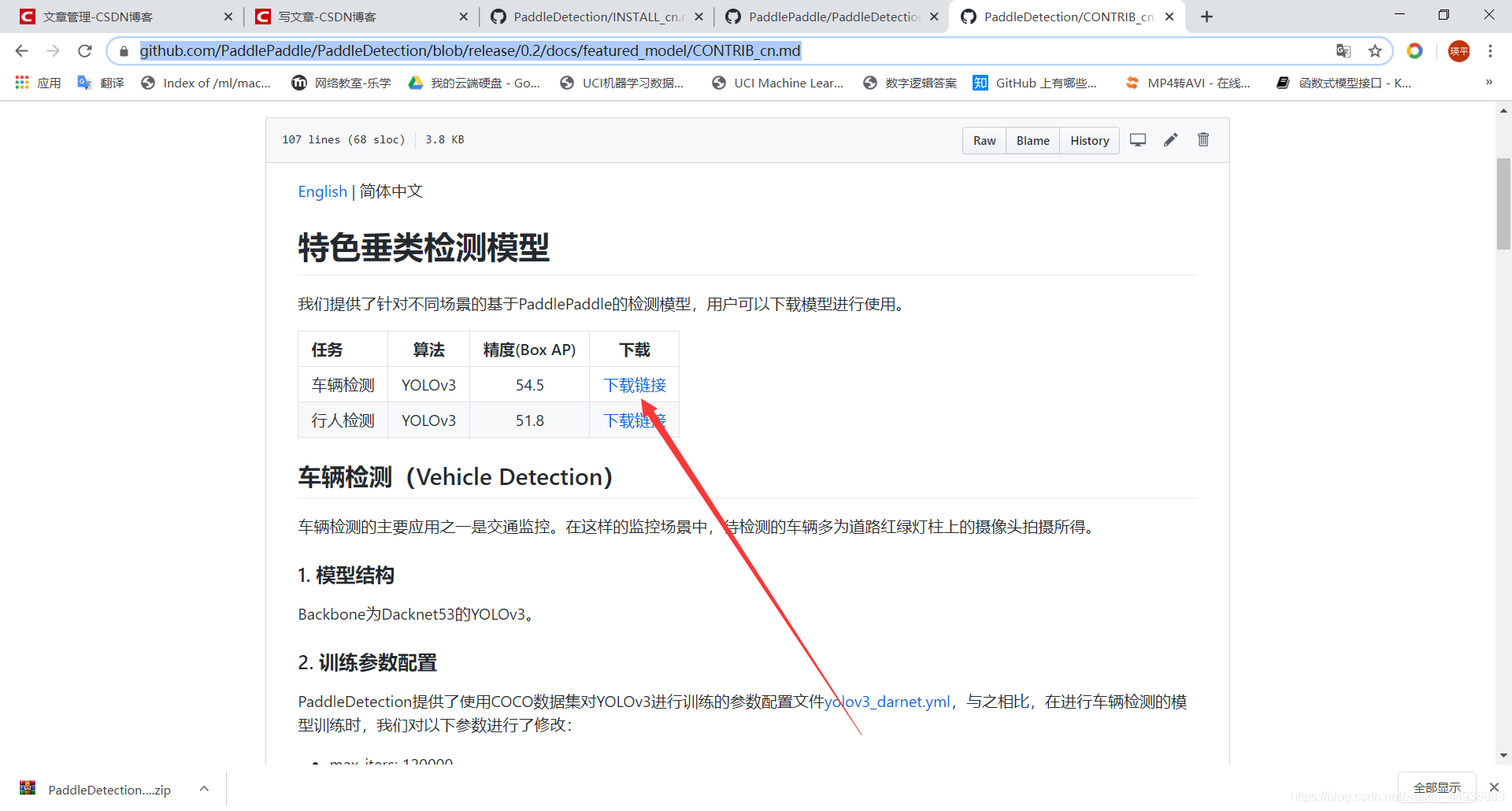Viewport: 1512px width, 811px height.
Task: Close the downloads bar
Action: click(x=1494, y=787)
